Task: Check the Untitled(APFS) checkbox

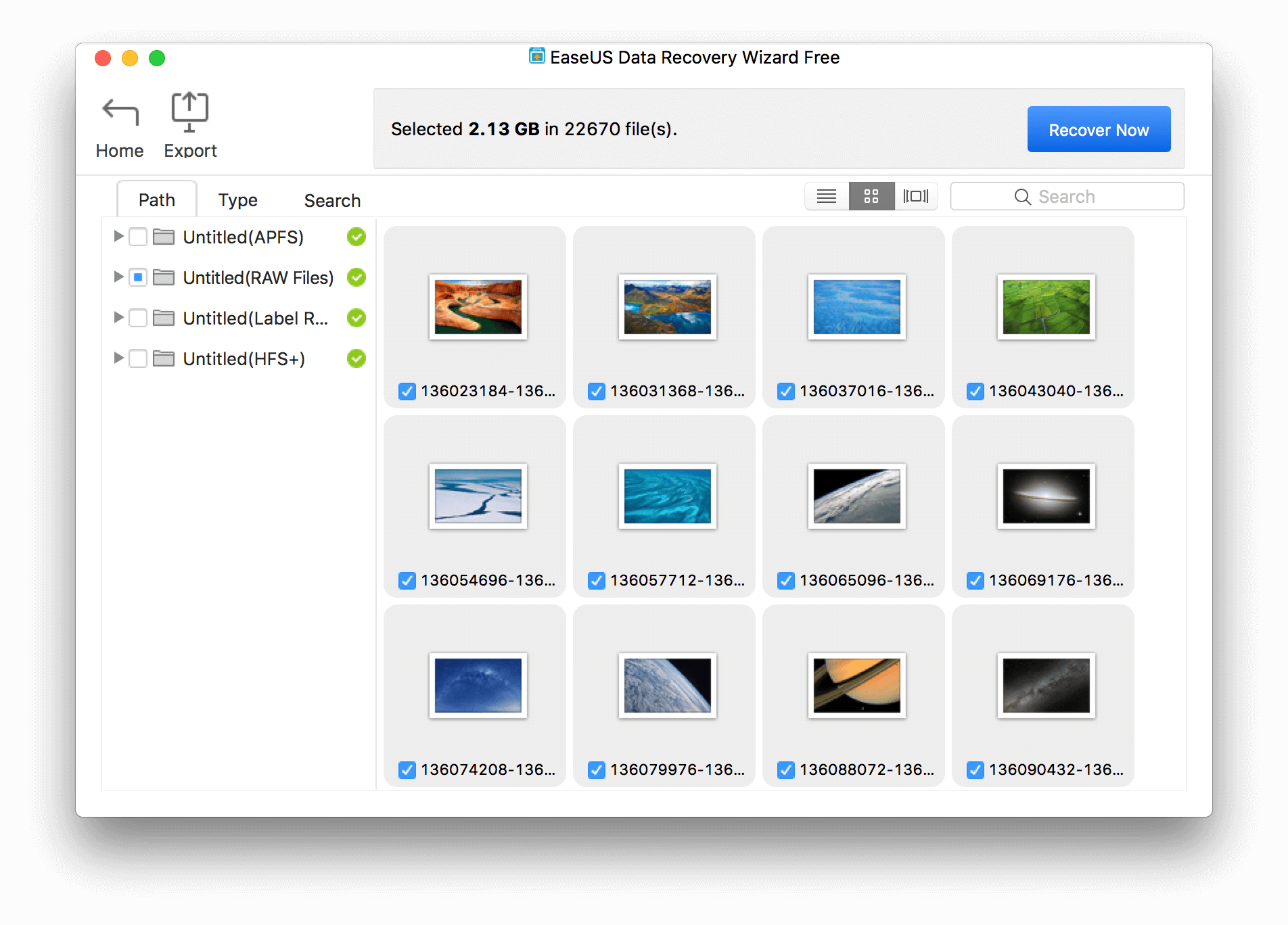Action: [x=138, y=237]
